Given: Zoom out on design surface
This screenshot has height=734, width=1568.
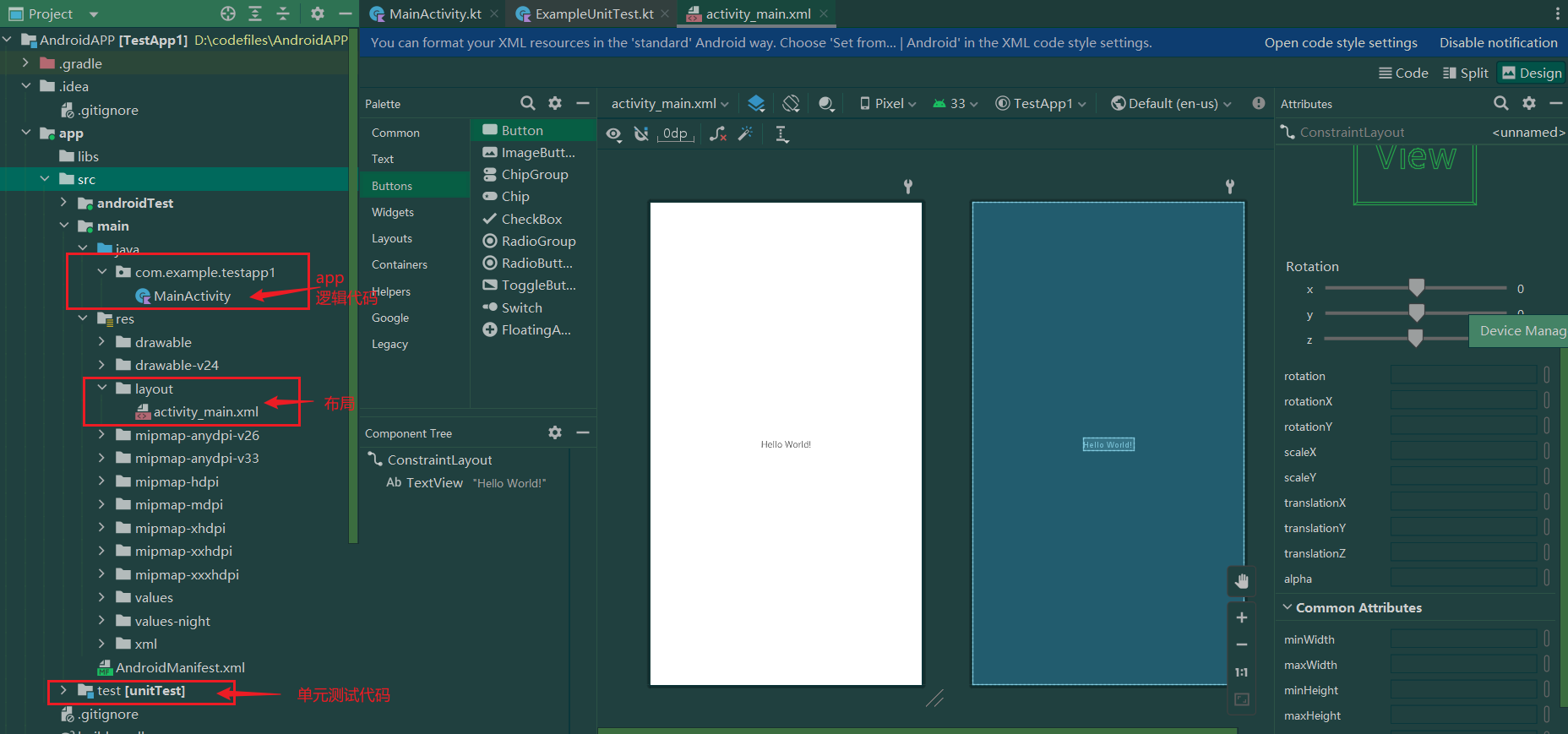Looking at the screenshot, I should point(1242,644).
